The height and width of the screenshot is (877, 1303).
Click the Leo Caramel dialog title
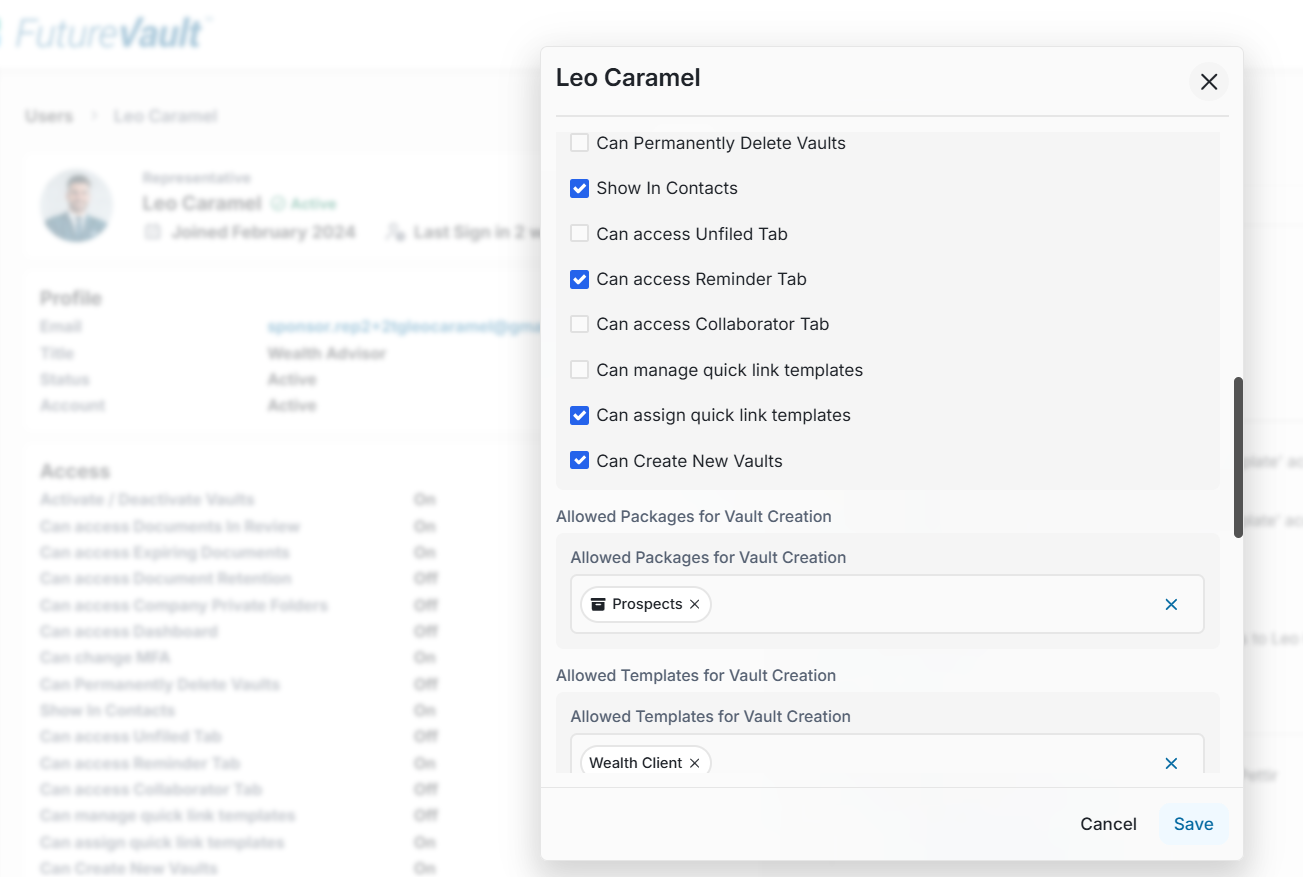pos(628,77)
